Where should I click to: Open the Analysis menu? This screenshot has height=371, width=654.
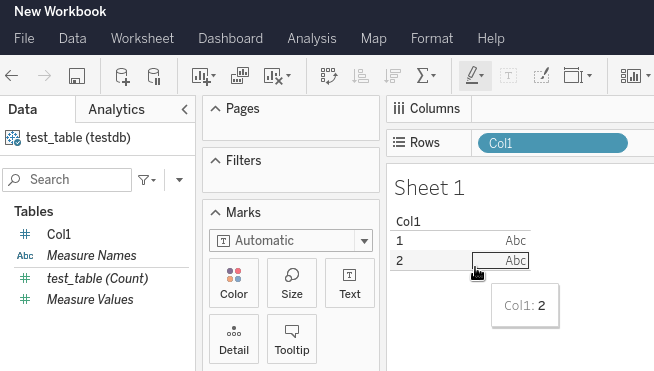pyautogui.click(x=312, y=38)
